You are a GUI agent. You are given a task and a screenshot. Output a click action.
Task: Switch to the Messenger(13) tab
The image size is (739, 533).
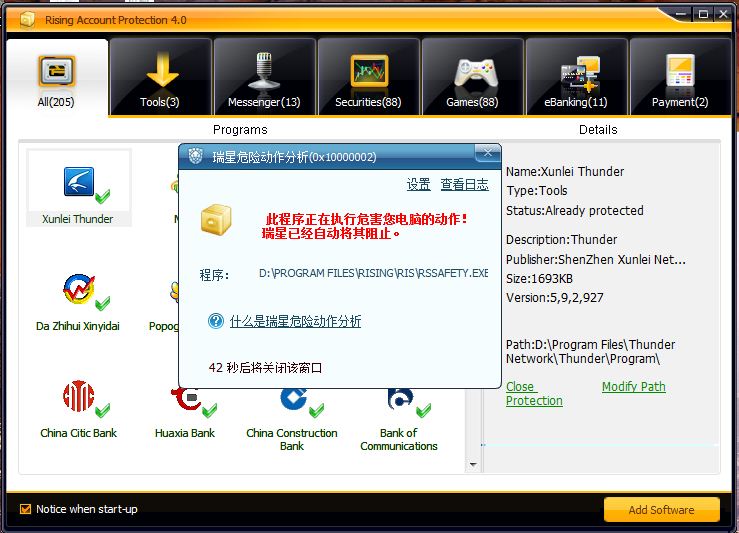(x=264, y=78)
